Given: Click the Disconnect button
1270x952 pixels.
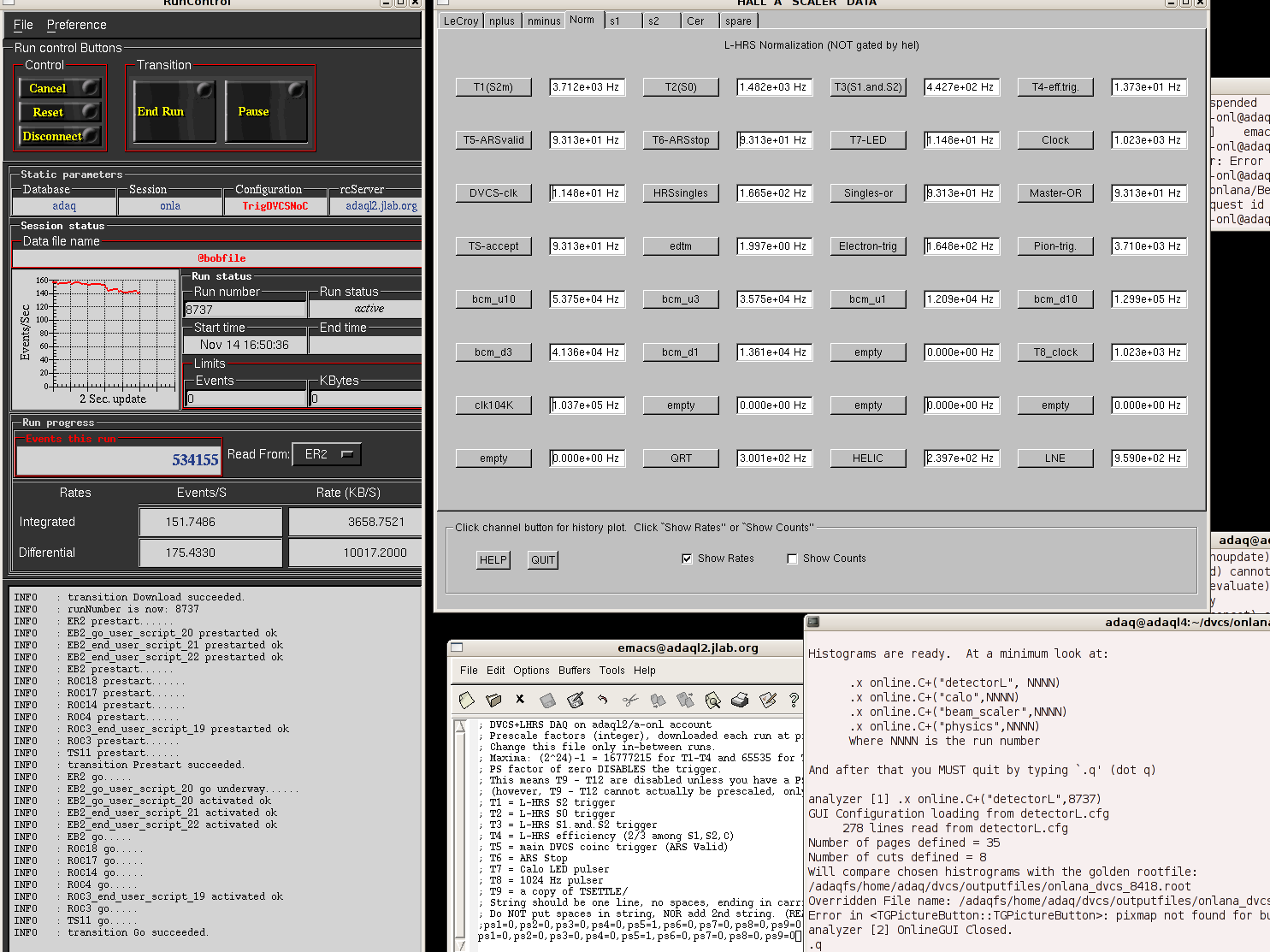Looking at the screenshot, I should 60,136.
